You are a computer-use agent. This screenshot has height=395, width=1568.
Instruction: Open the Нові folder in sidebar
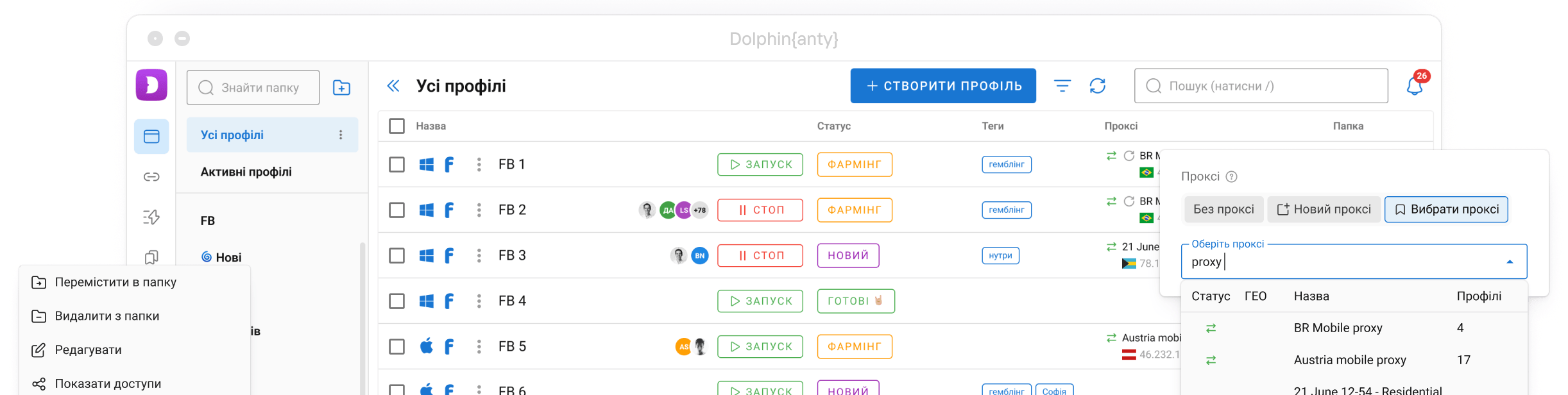tap(221, 257)
